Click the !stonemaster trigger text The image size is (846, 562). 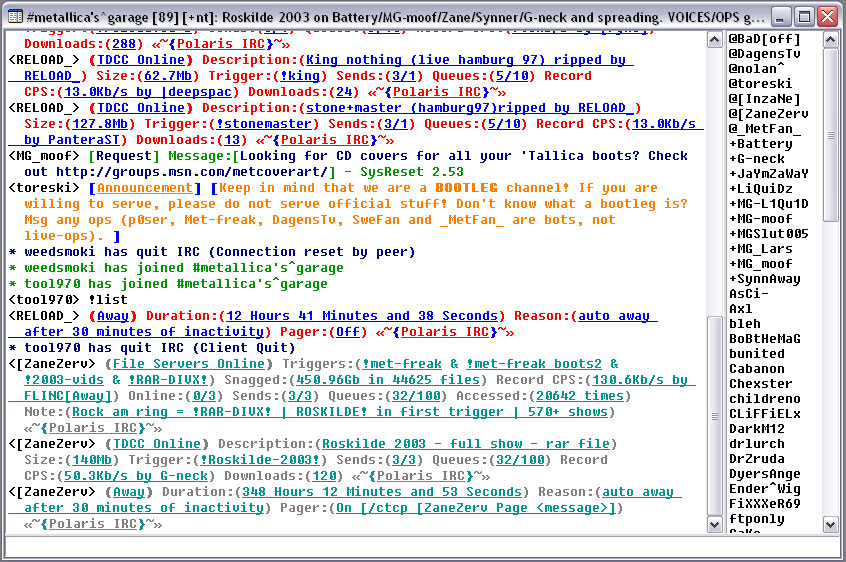[264, 124]
